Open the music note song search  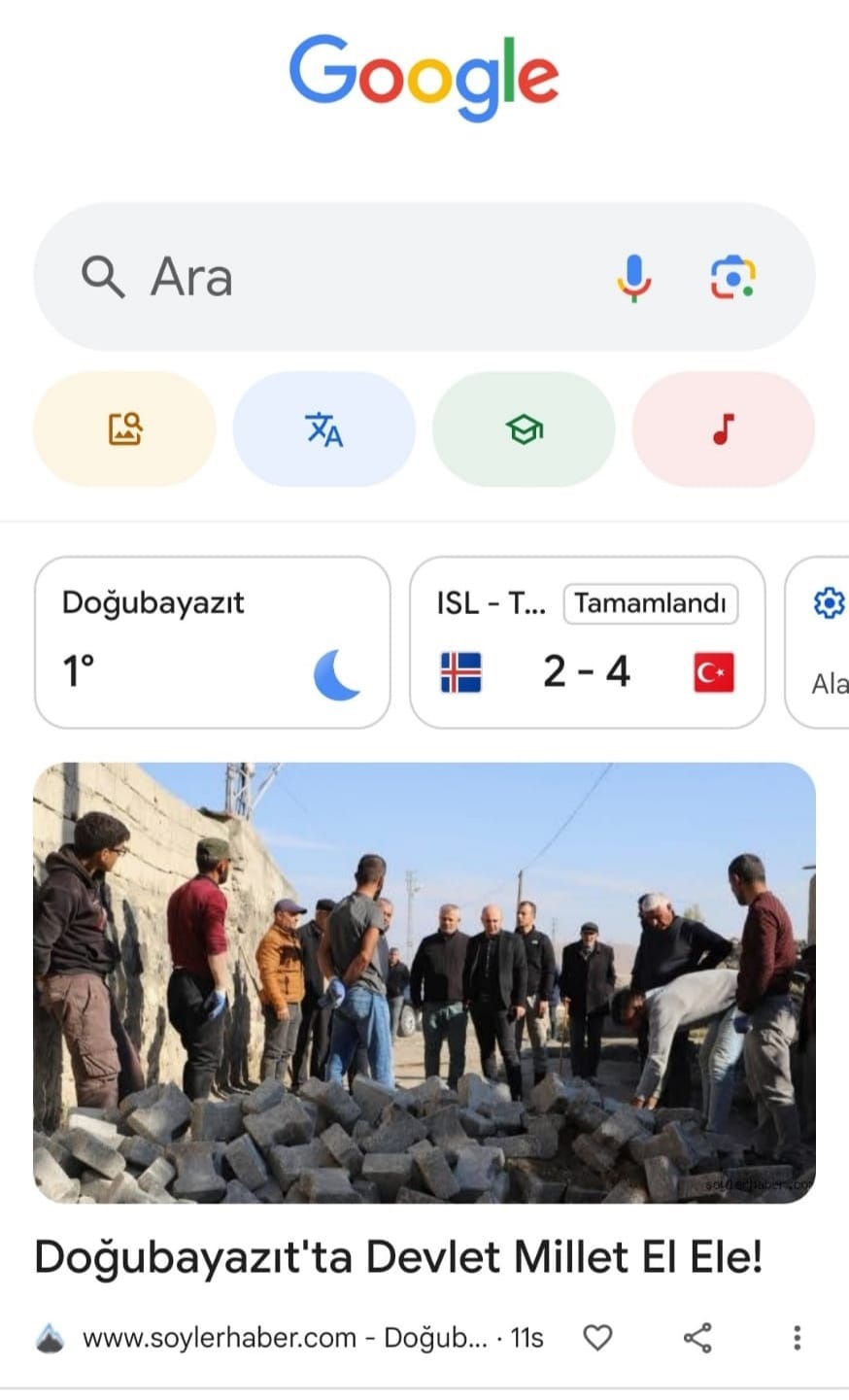(724, 428)
